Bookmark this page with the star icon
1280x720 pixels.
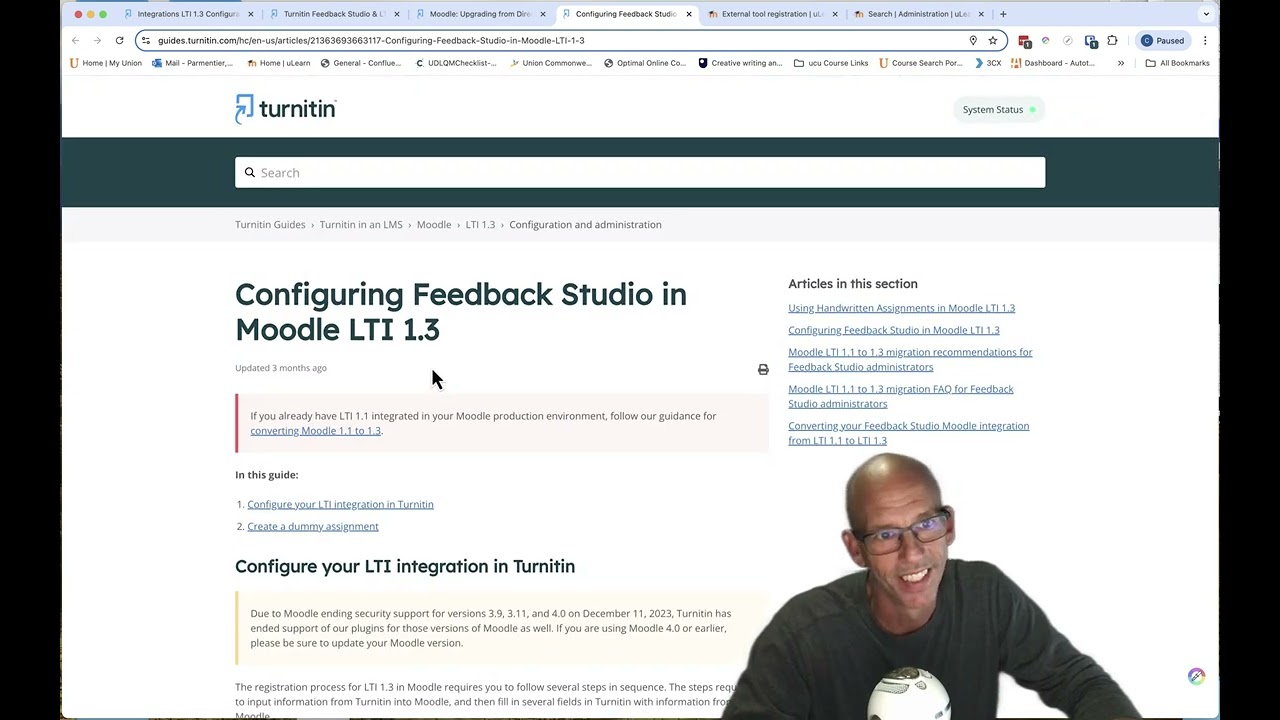[x=993, y=41]
